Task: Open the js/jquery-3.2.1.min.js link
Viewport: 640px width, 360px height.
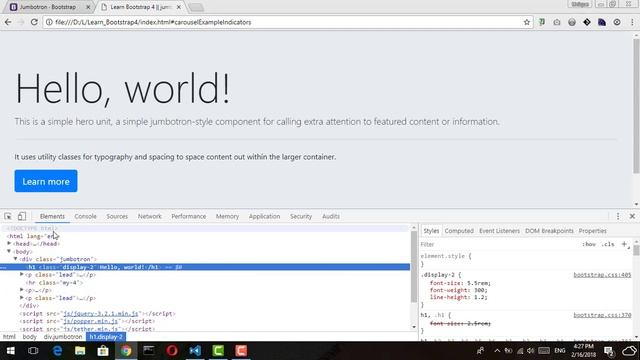Action: click(x=101, y=313)
